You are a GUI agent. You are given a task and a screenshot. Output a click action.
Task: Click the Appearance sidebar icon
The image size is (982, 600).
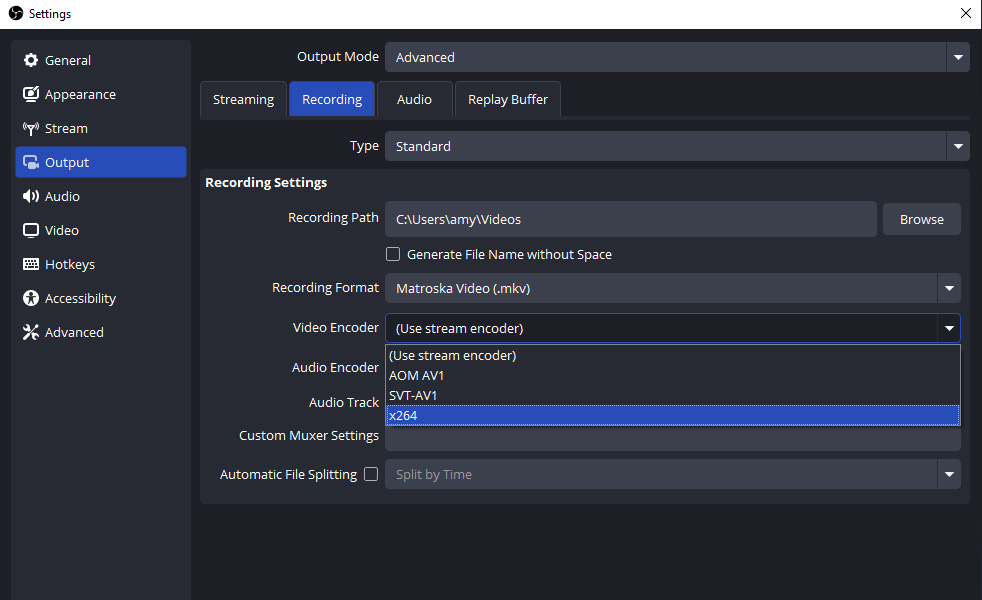(31, 94)
